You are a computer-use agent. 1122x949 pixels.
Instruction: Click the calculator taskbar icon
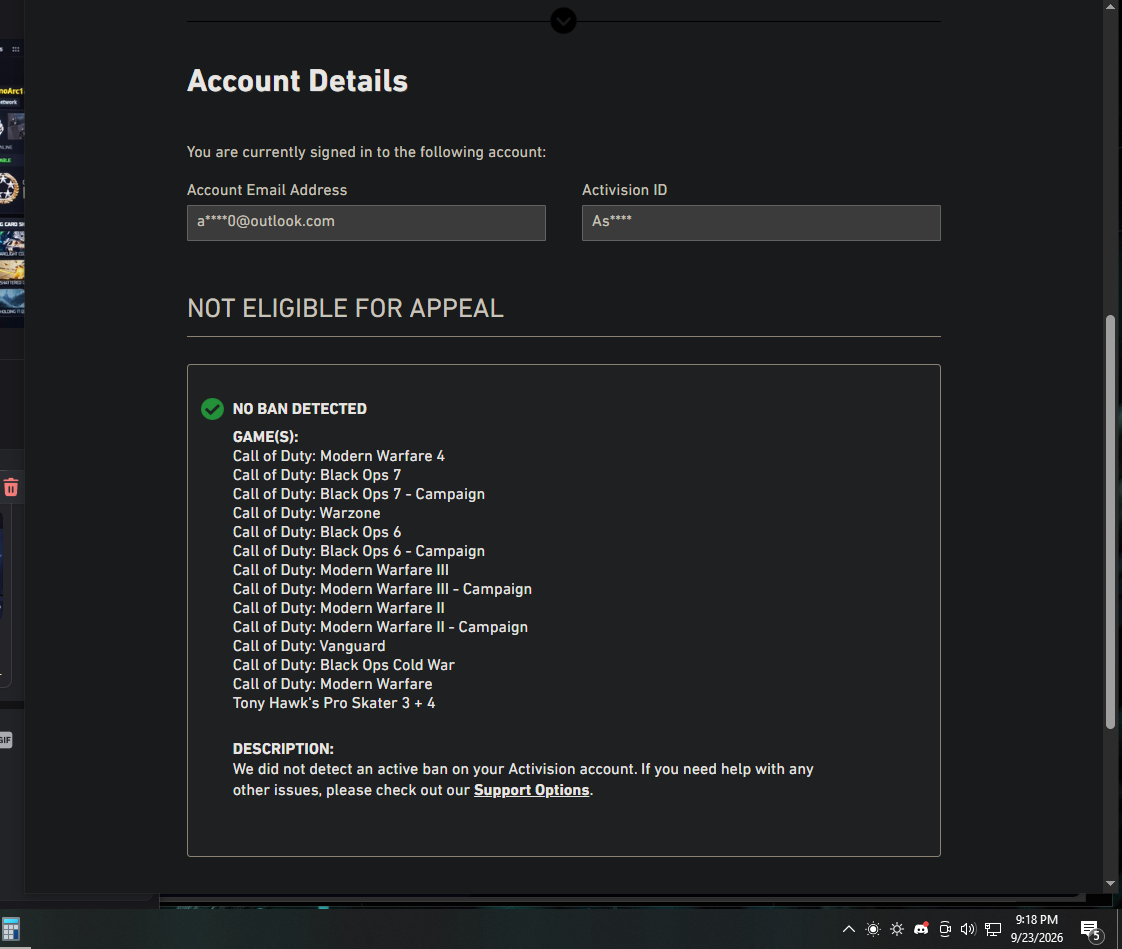click(11, 929)
